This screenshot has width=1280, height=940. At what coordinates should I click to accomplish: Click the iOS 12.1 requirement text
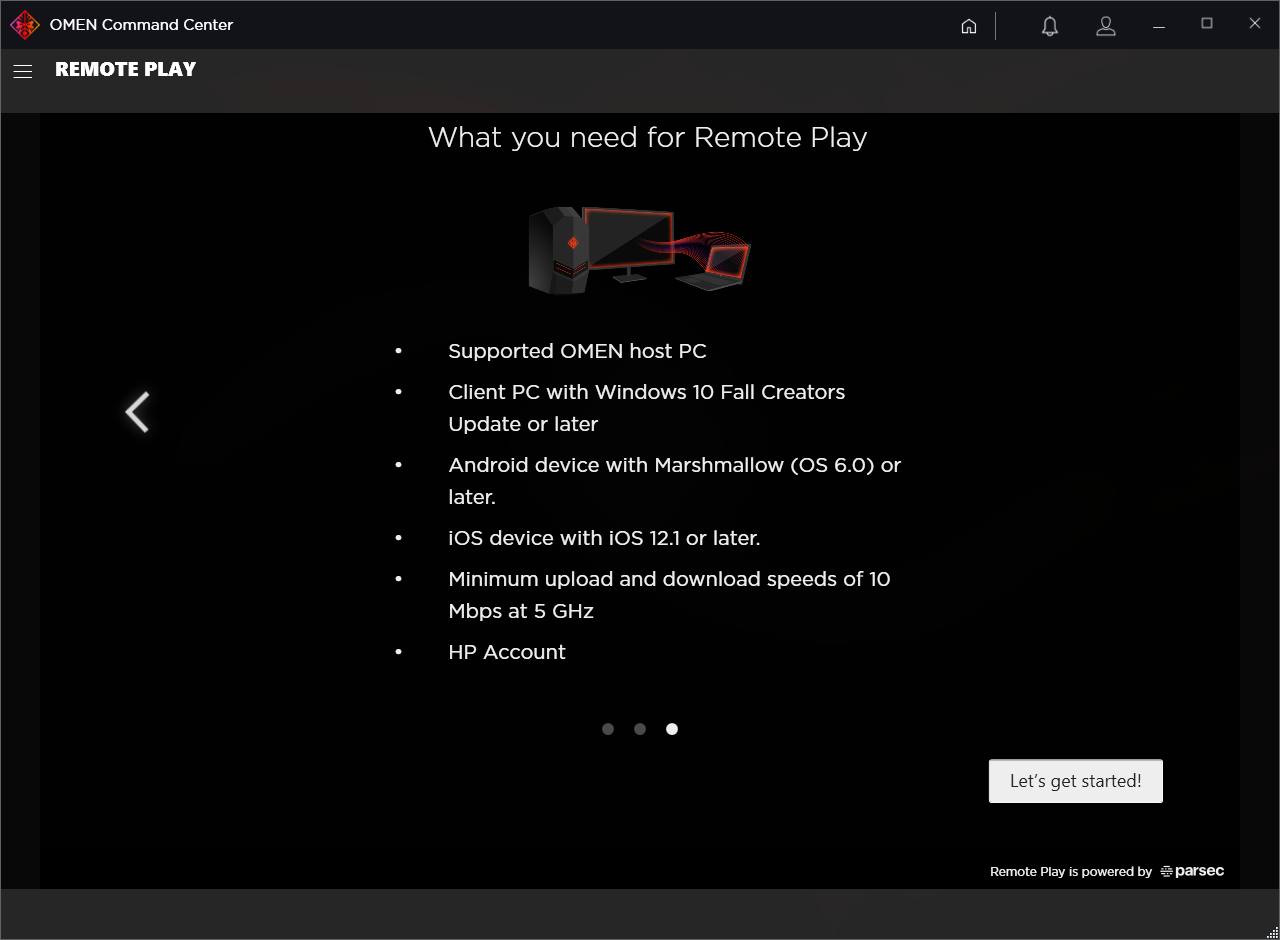click(604, 538)
